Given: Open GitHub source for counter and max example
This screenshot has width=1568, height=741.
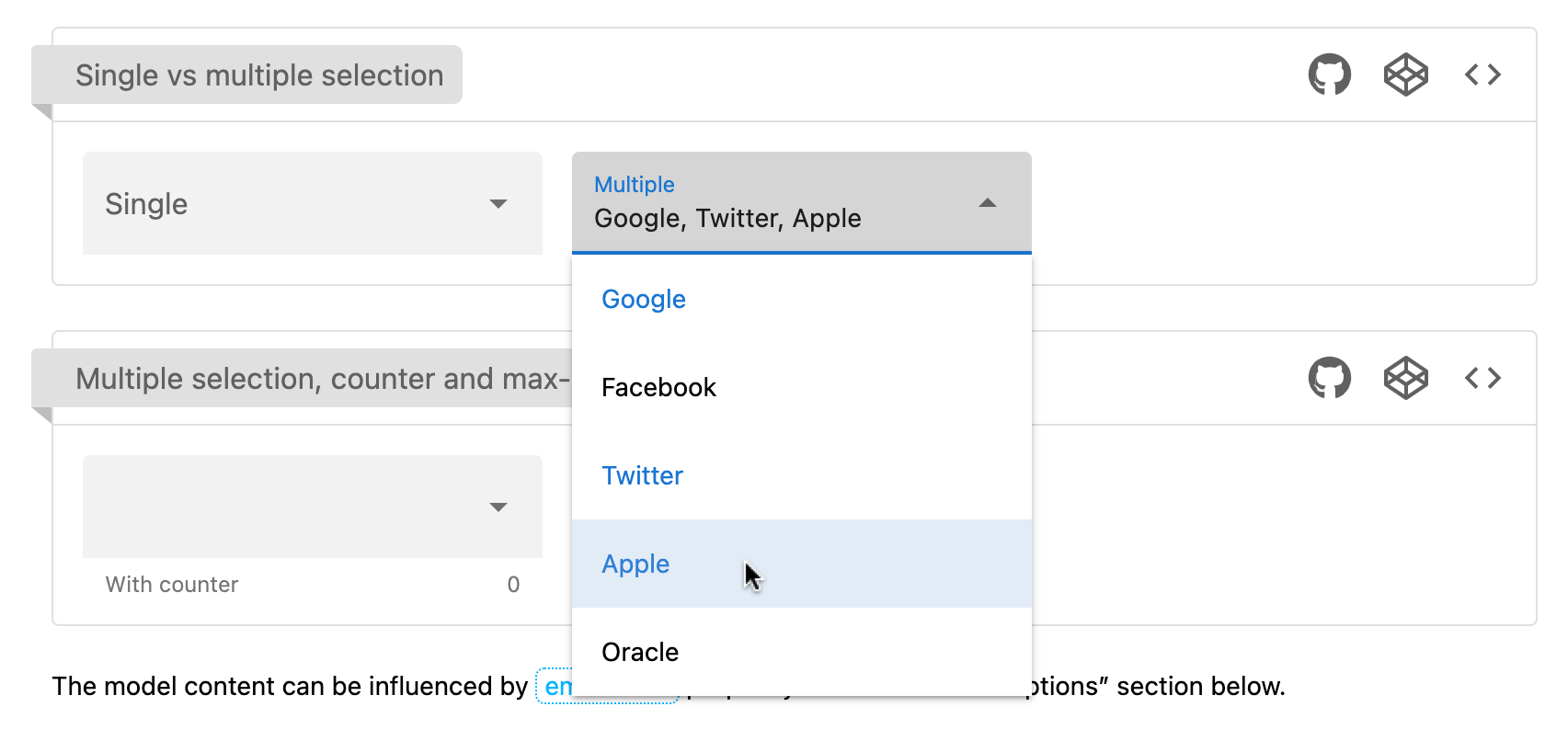Looking at the screenshot, I should coord(1329,378).
